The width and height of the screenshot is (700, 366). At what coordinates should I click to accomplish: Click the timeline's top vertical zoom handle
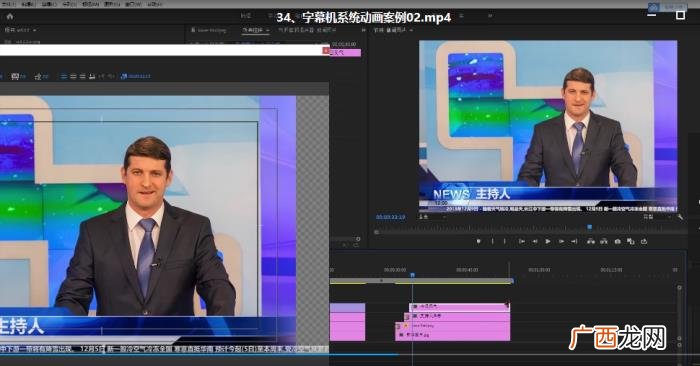pos(679,288)
